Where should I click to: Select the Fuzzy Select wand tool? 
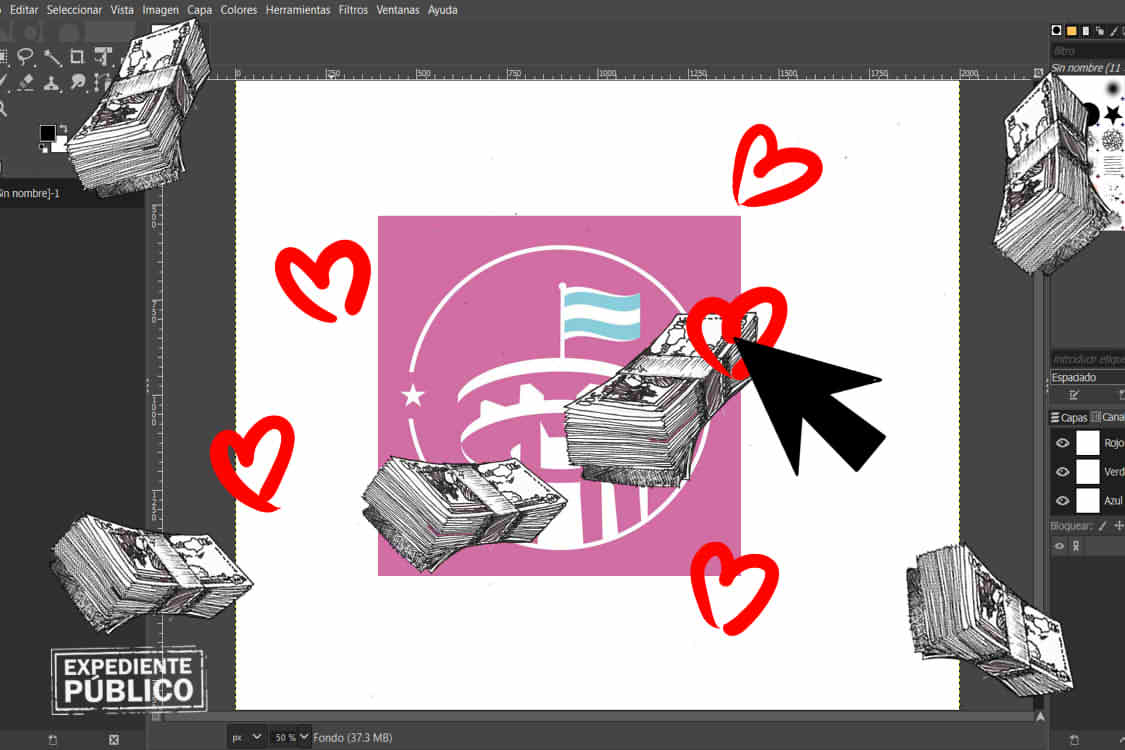click(x=52, y=57)
